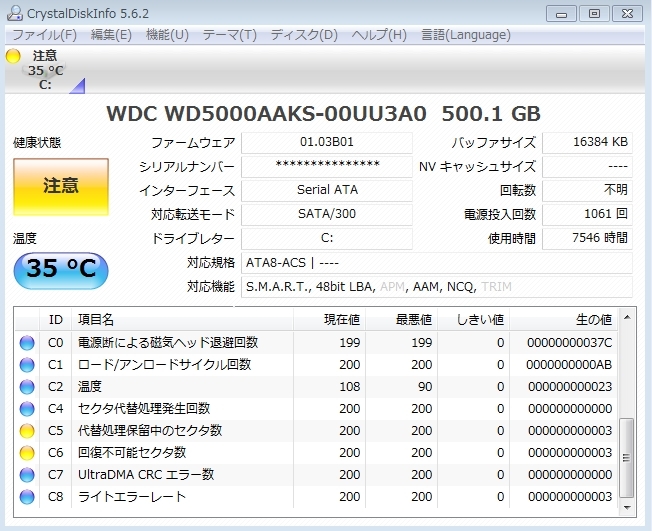652x531 pixels.
Task: Click the blue status icon for C4 row
Action: 27,409
